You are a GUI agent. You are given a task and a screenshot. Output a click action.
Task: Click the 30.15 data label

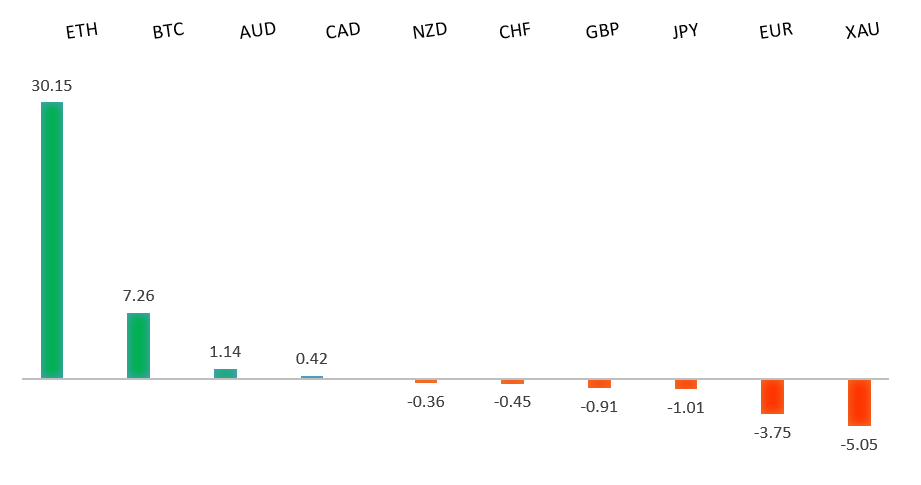[52, 86]
